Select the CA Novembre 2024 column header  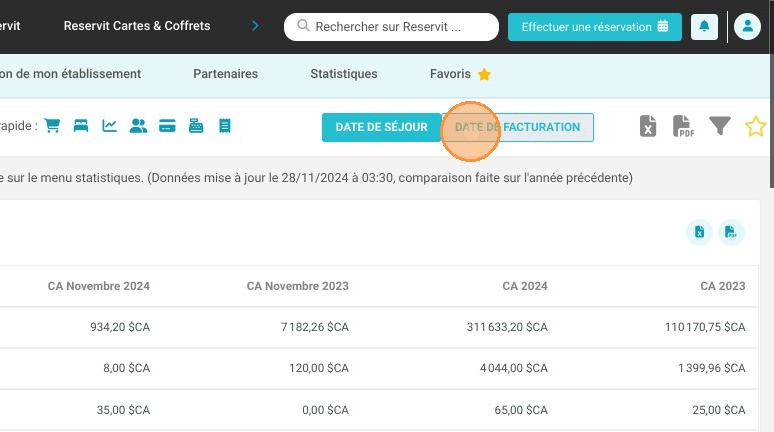[99, 286]
